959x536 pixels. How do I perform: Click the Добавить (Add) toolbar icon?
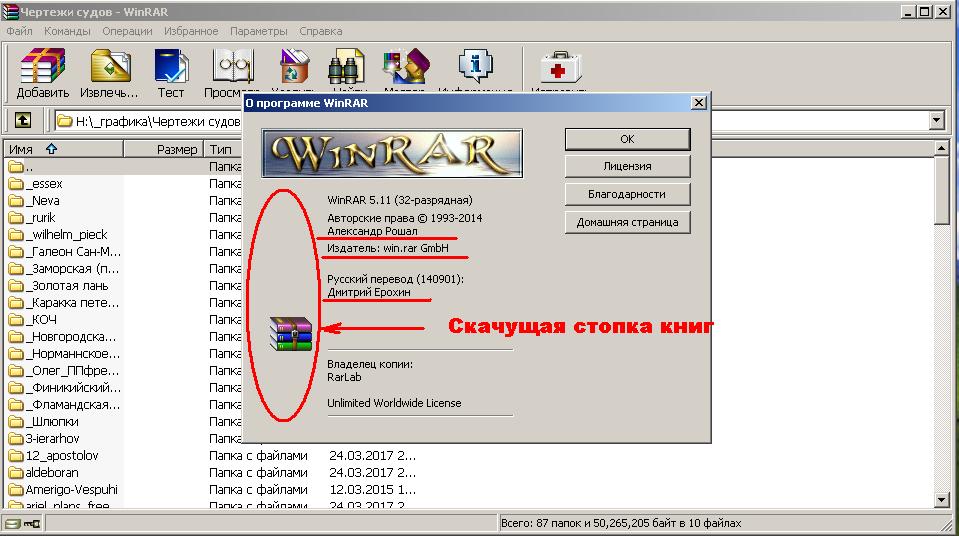click(x=43, y=73)
